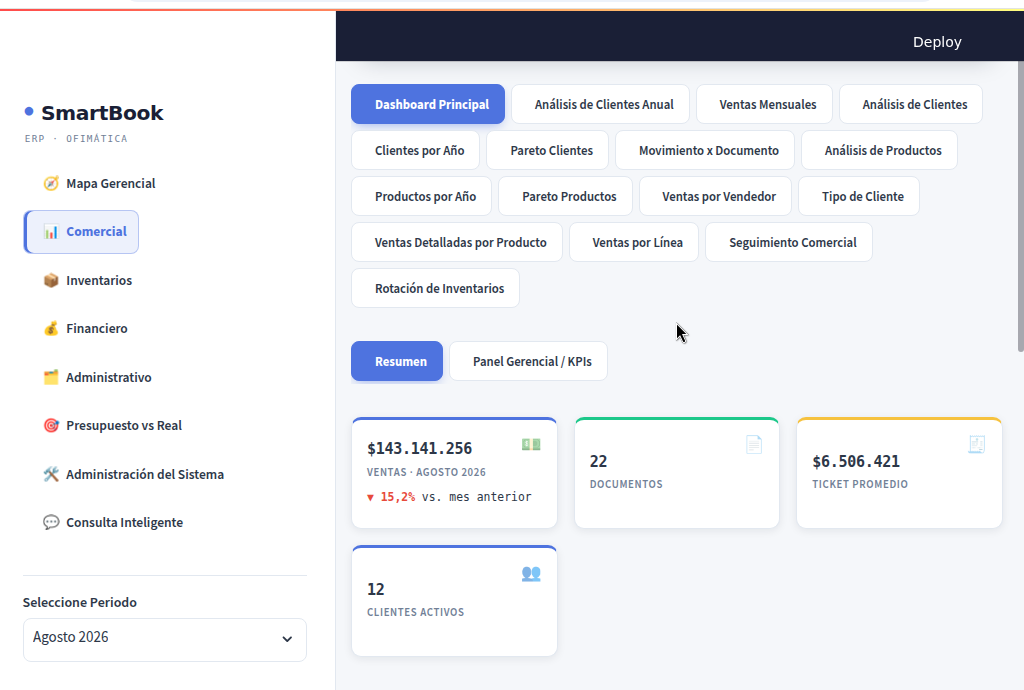Viewport: 1024px width, 690px height.
Task: Click the DOCUMENTOS label
Action: pyautogui.click(x=626, y=484)
